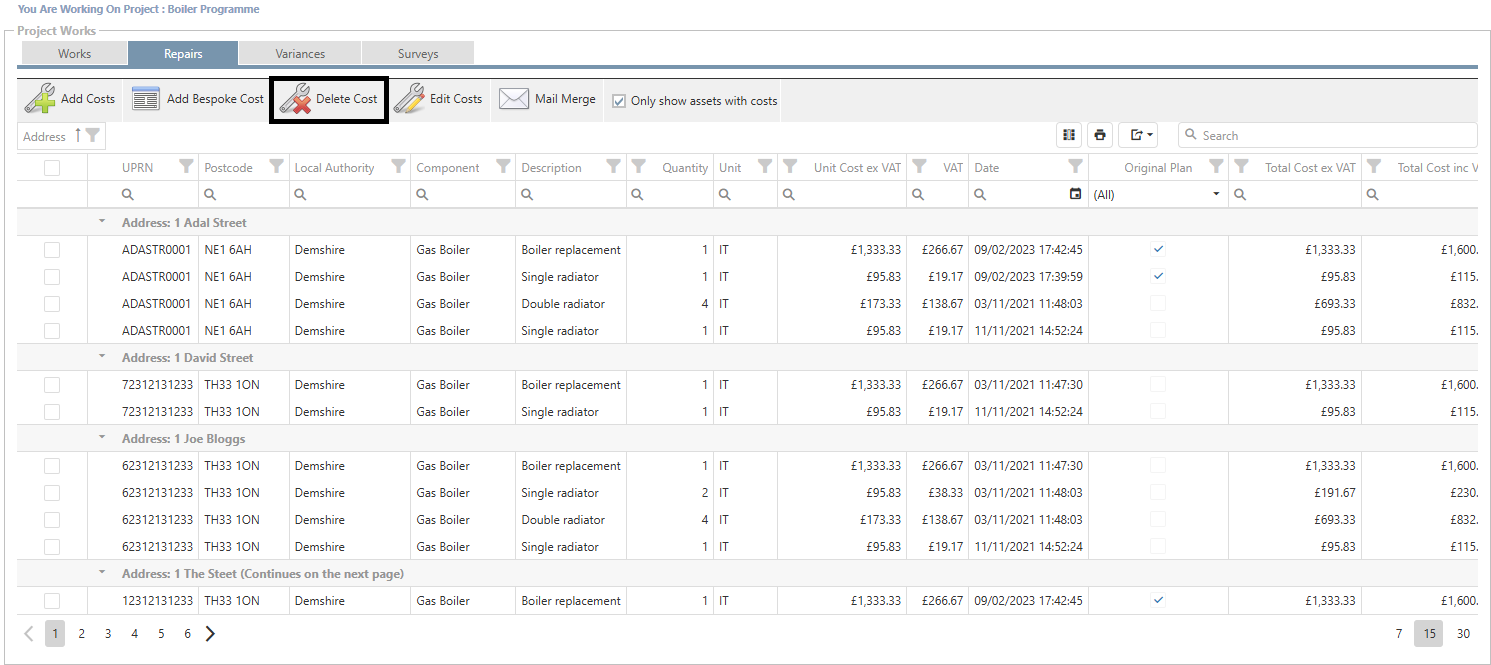This screenshot has height=665, width=1491.
Task: Set page size to 30
Action: tap(1463, 634)
